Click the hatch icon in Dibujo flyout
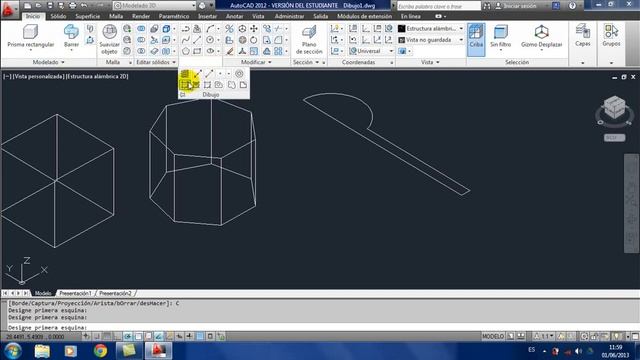The height and width of the screenshot is (360, 640). 185,74
